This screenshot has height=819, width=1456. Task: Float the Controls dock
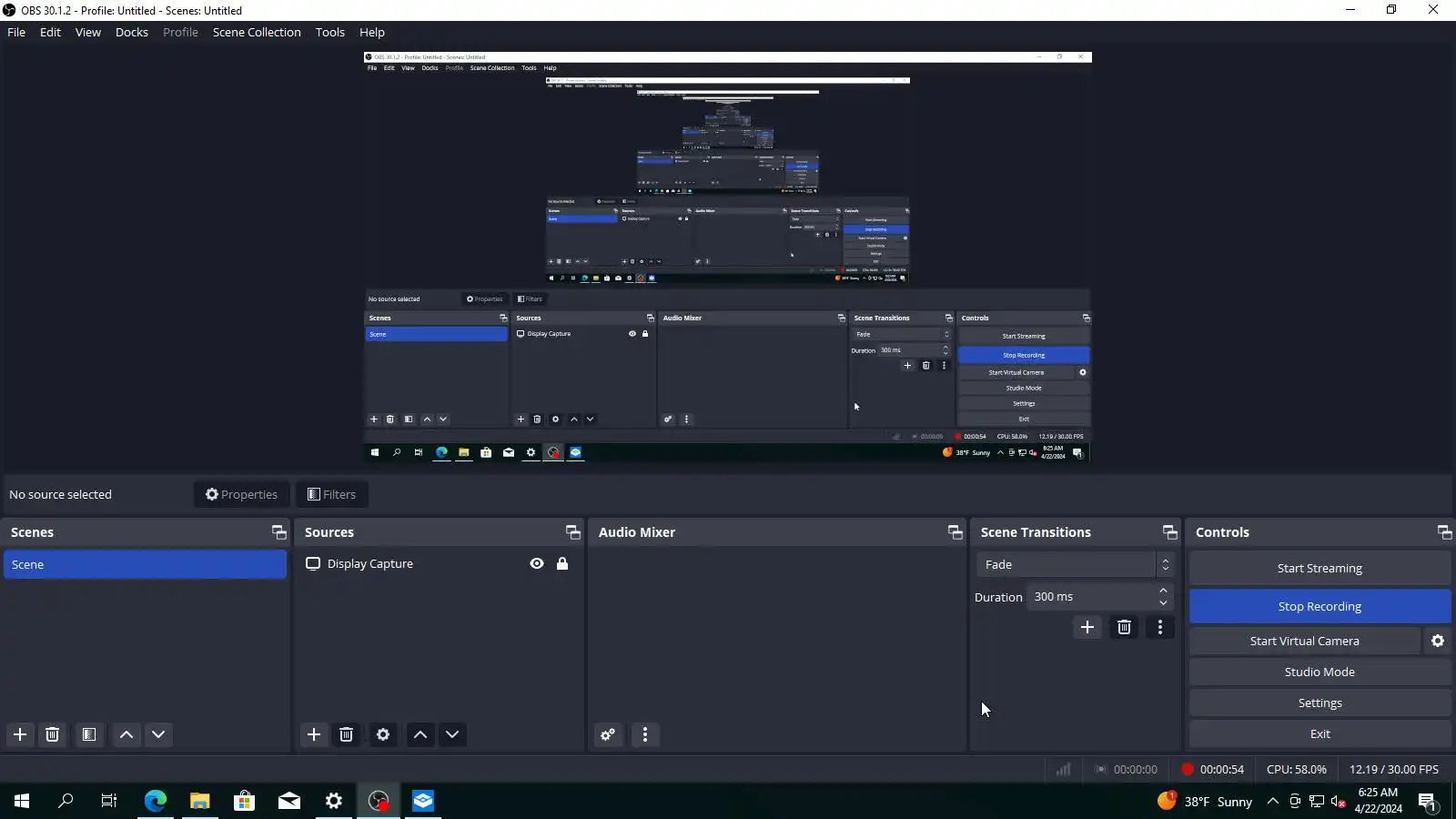(x=1445, y=532)
